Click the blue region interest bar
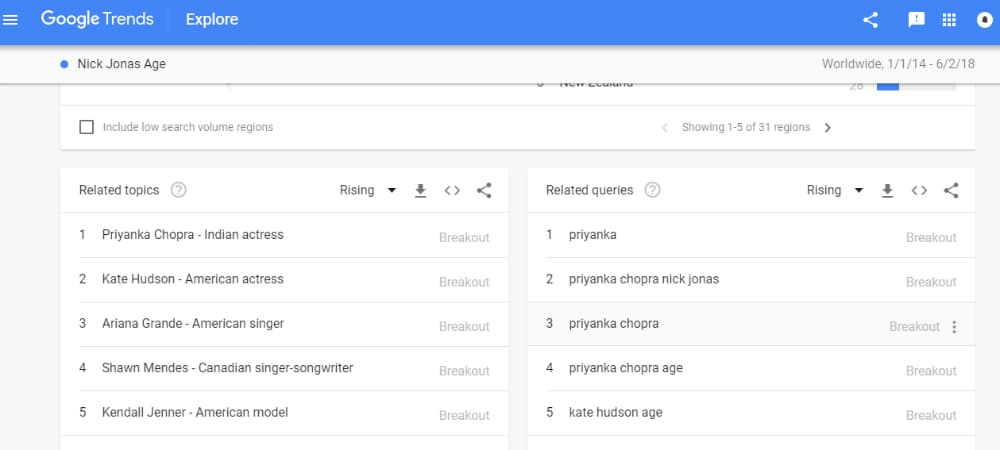This screenshot has width=1000, height=450. (x=888, y=88)
